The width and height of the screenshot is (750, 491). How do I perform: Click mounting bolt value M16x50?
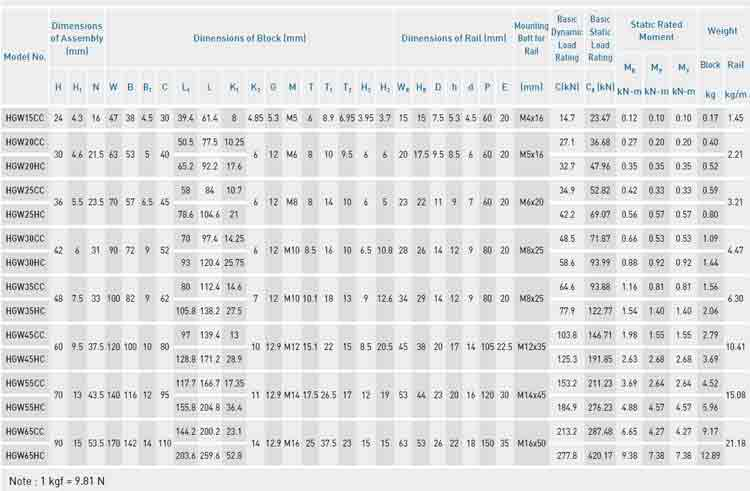click(531, 444)
